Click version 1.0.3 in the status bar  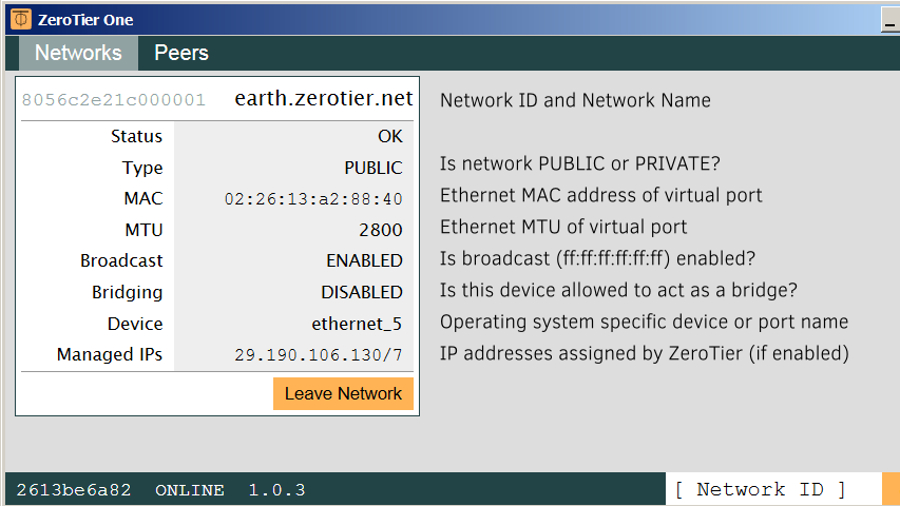click(277, 490)
